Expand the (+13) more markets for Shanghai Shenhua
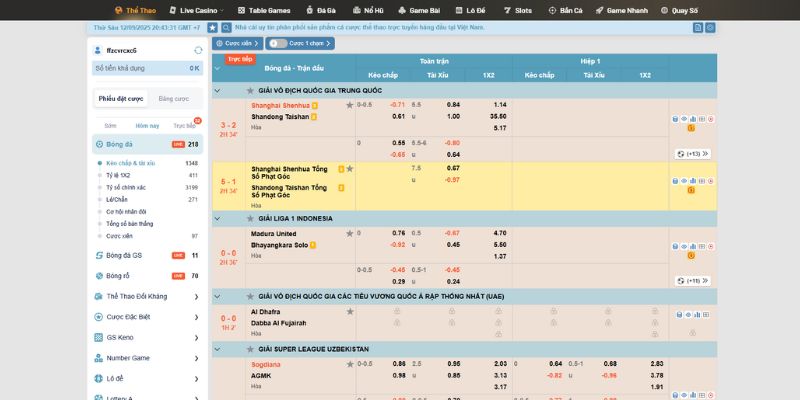This screenshot has width=800, height=400. 693,154
